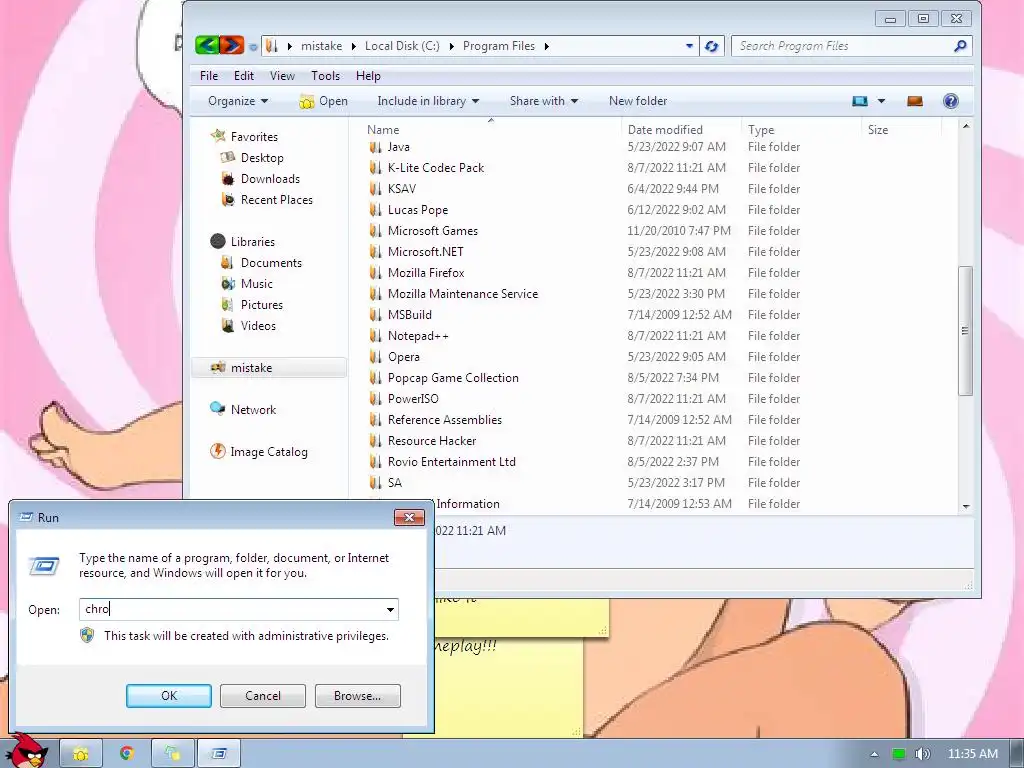Click the Libraries sidebar icon

tap(218, 242)
